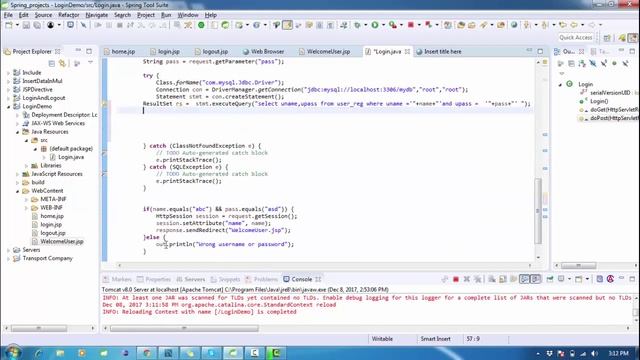Click the Save toolbar icon

[26, 25]
